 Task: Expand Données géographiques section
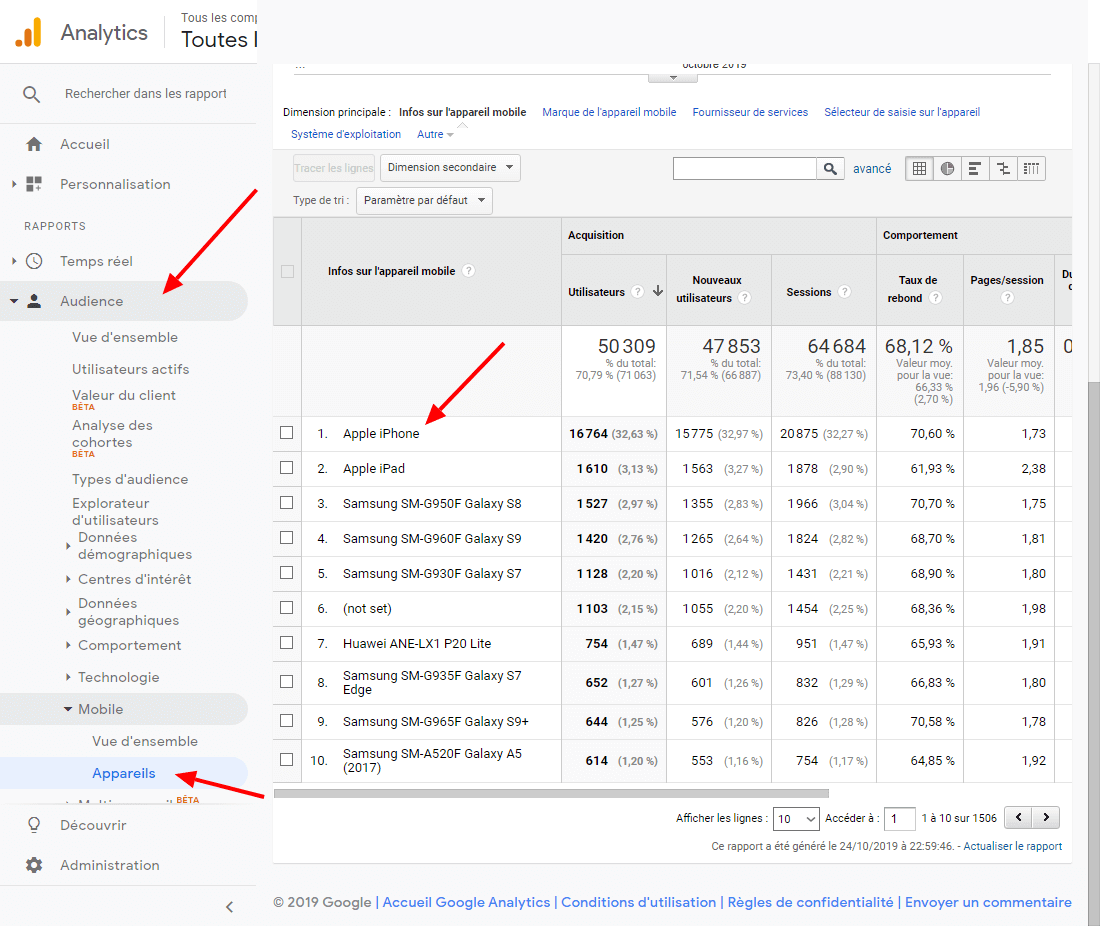[68, 612]
